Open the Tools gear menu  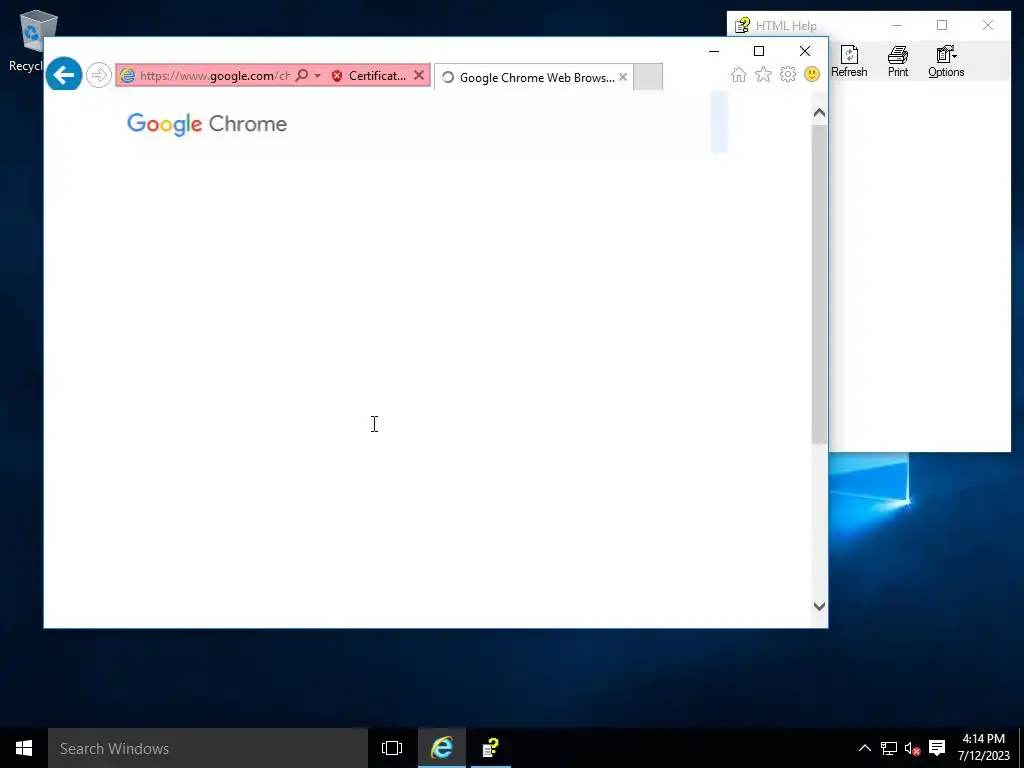tap(788, 74)
